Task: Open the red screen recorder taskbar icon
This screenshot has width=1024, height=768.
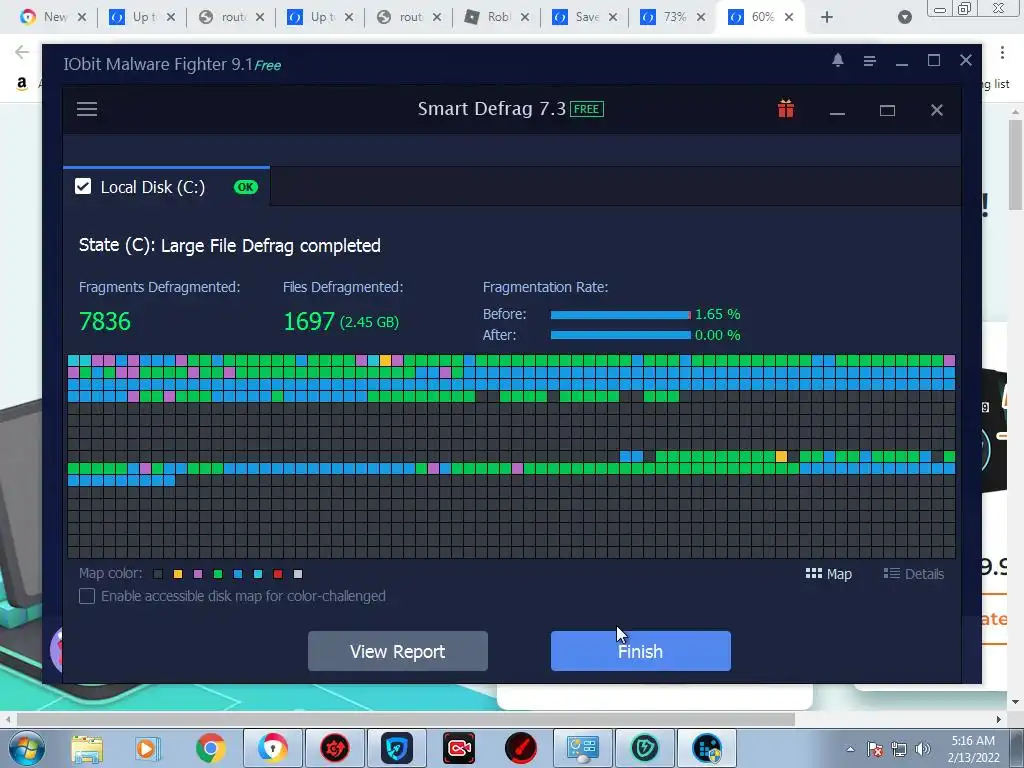Action: tap(458, 748)
